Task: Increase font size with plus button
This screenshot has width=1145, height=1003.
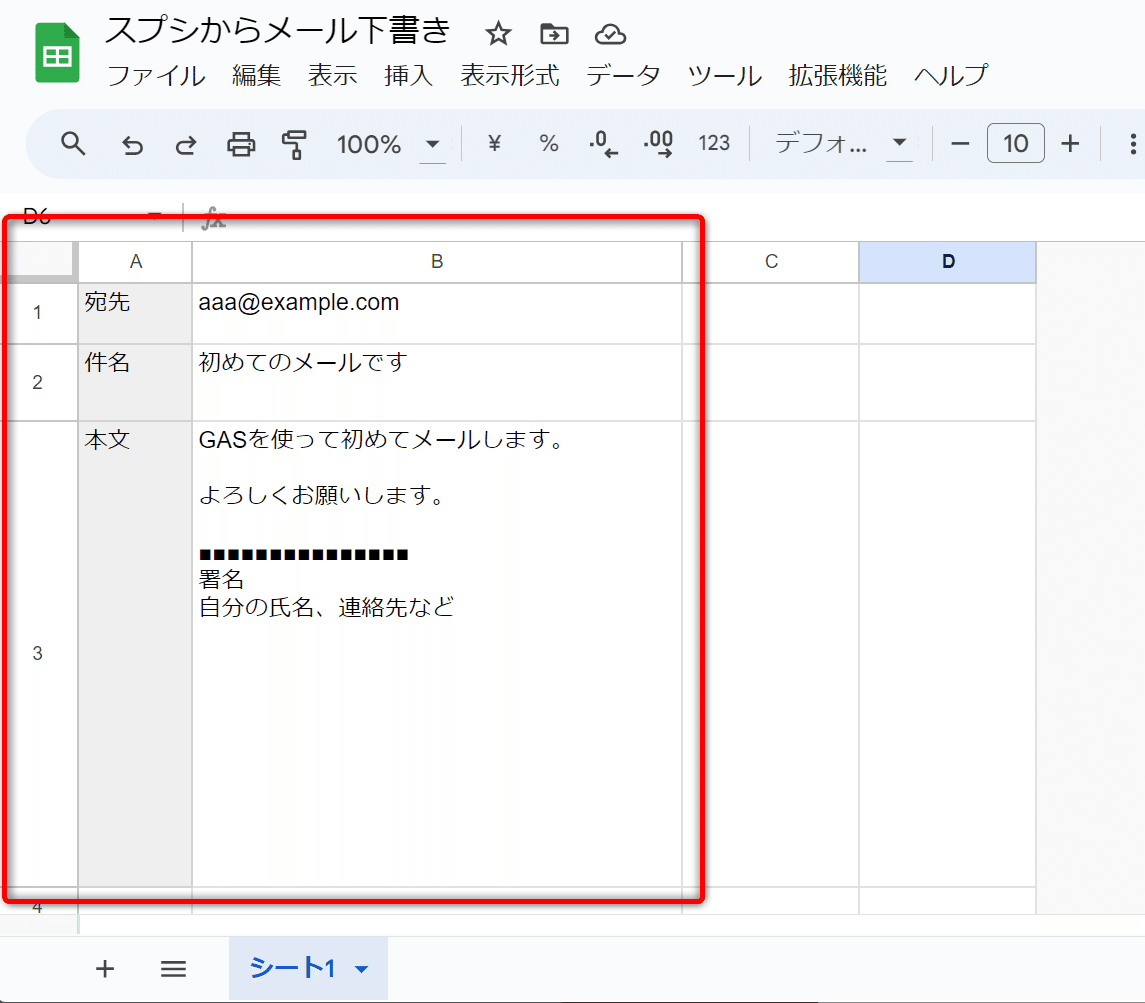Action: [1070, 144]
